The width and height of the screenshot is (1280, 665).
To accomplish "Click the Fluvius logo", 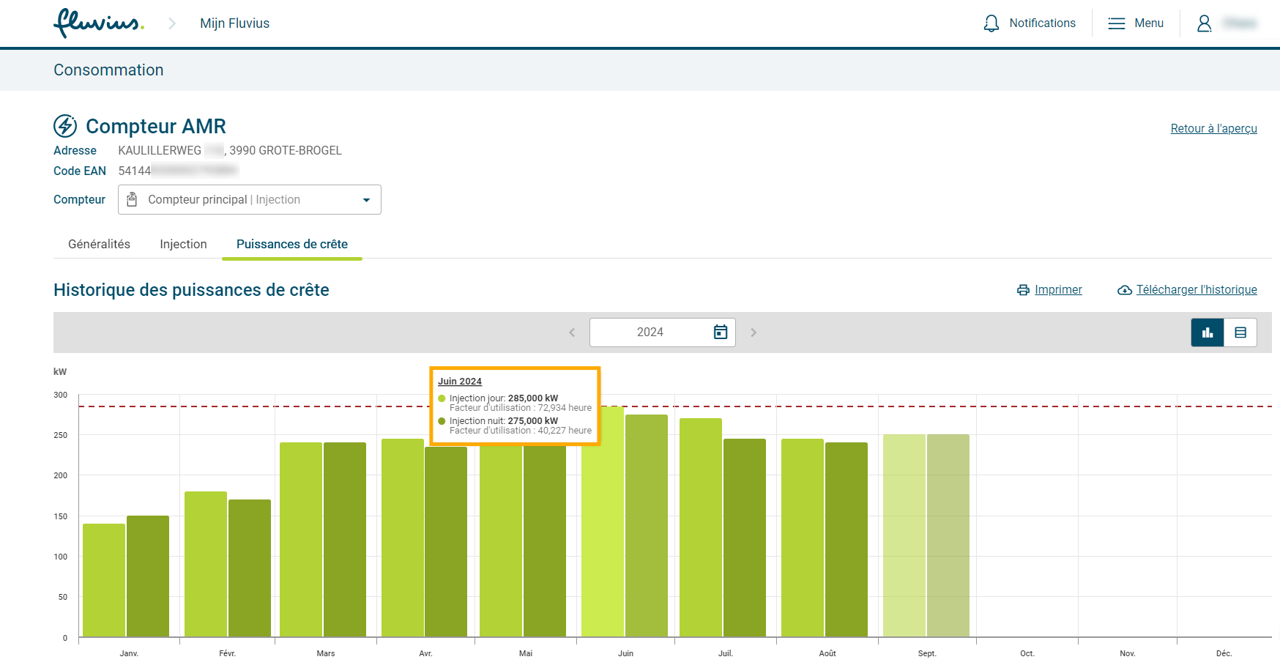I will click(x=98, y=23).
